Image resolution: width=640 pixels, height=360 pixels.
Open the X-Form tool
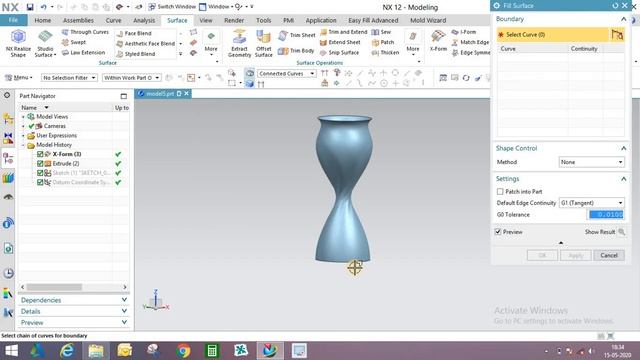[438, 41]
